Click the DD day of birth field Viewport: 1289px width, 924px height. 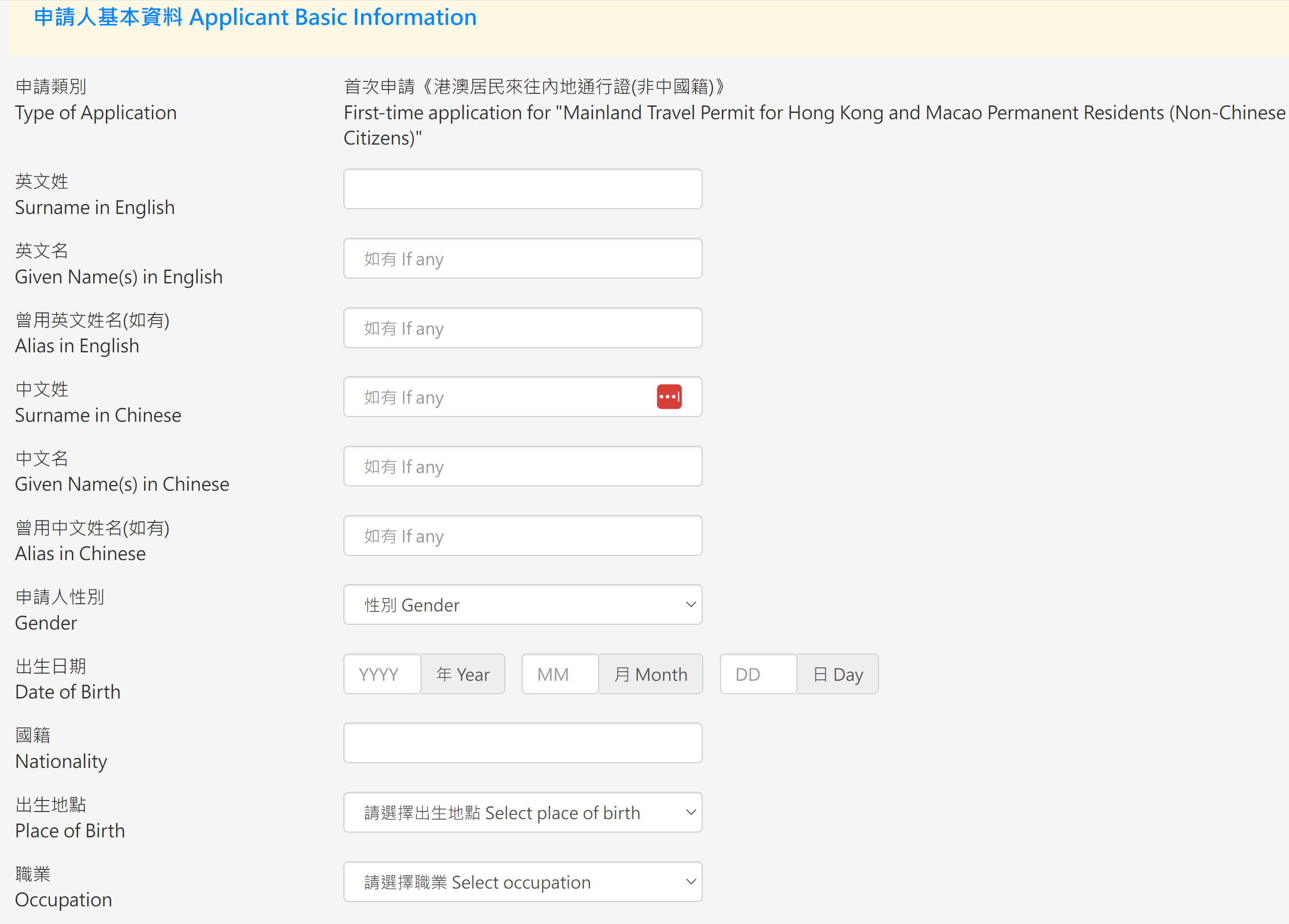point(758,674)
